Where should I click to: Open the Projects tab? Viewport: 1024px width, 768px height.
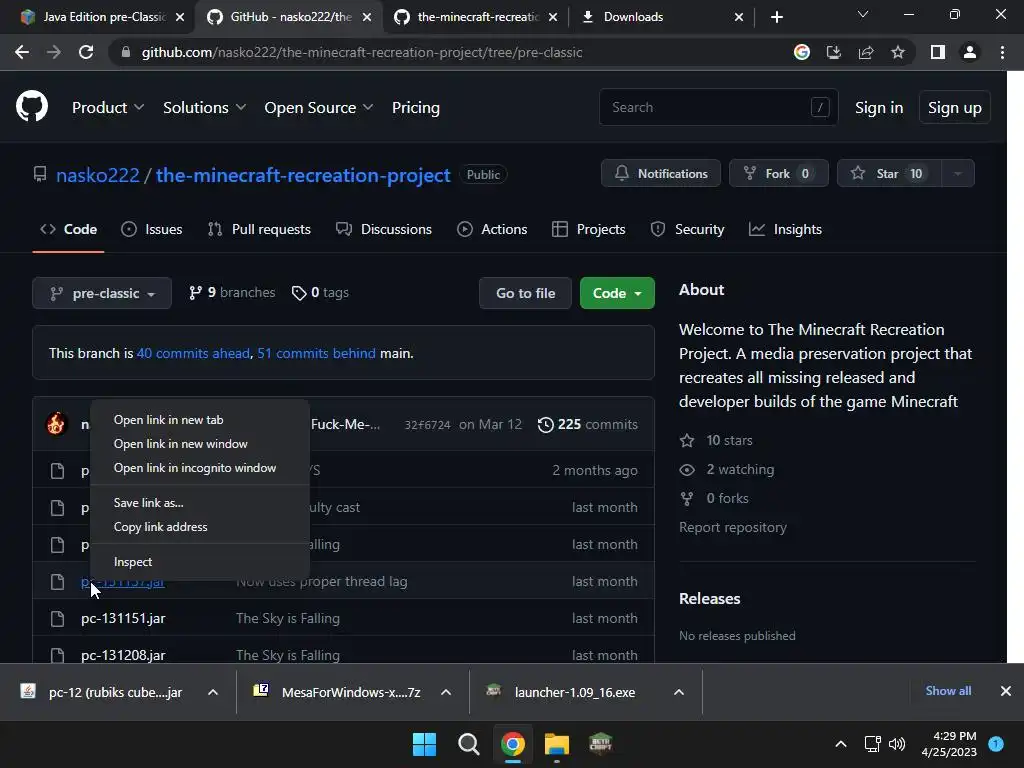point(588,229)
